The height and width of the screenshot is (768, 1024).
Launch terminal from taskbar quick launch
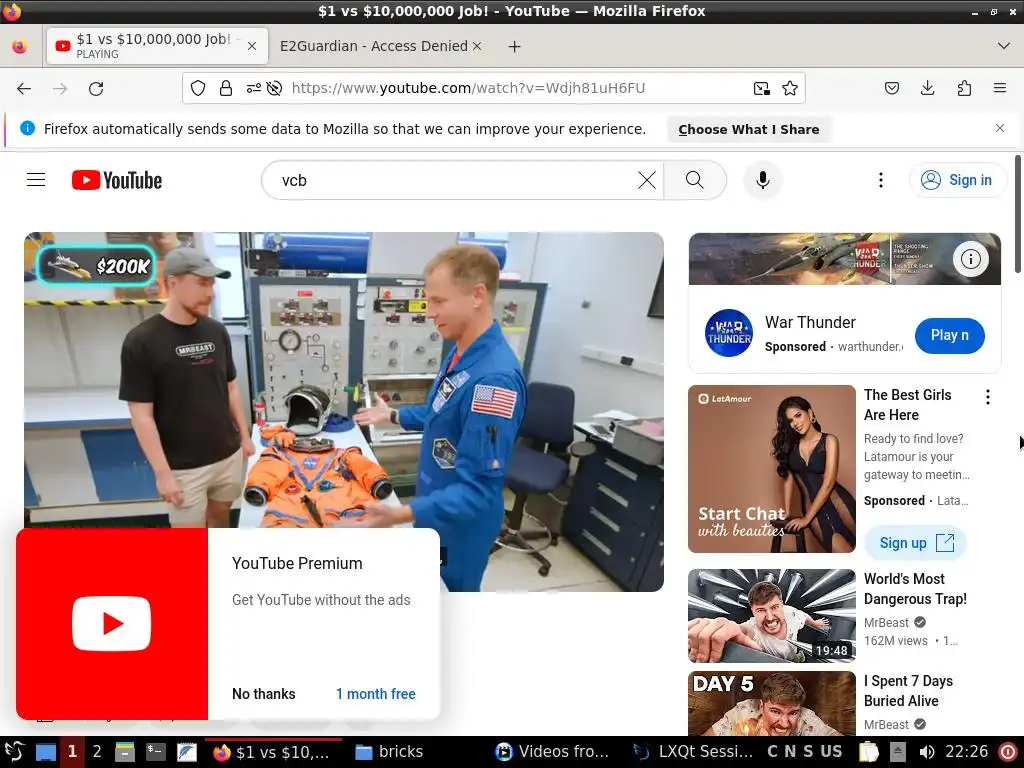pos(155,752)
